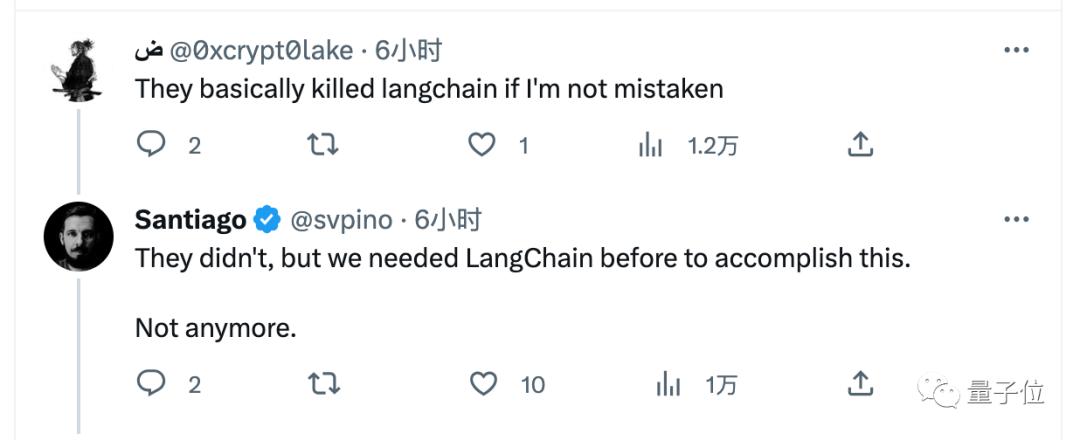Open 0xcrypt0lake's tweet timestamp link

pyautogui.click(x=409, y=50)
